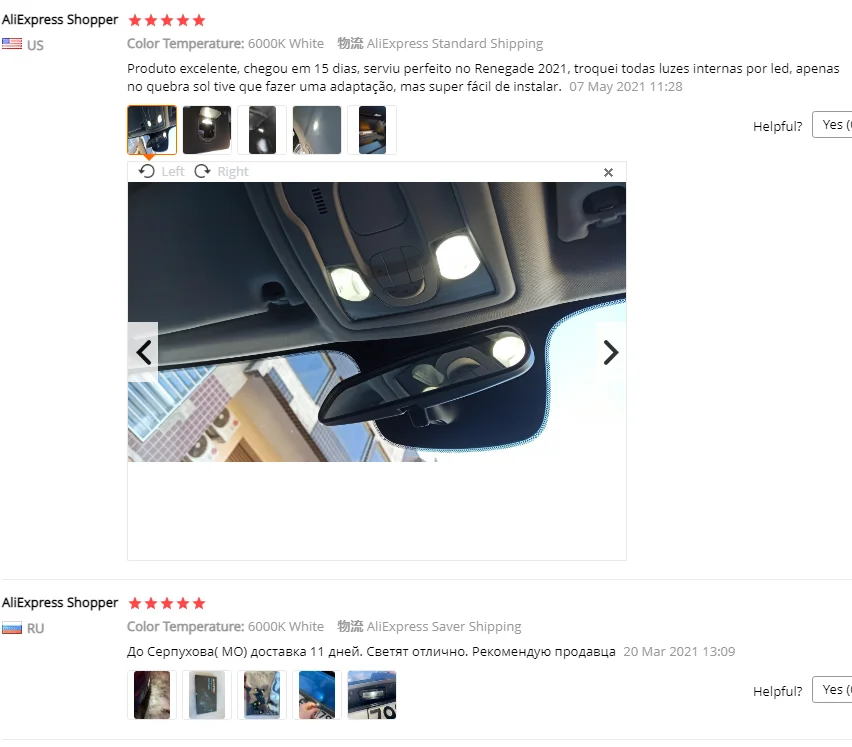Open first thumbnail of the RU review
This screenshot has width=852, height=747.
coord(152,695)
